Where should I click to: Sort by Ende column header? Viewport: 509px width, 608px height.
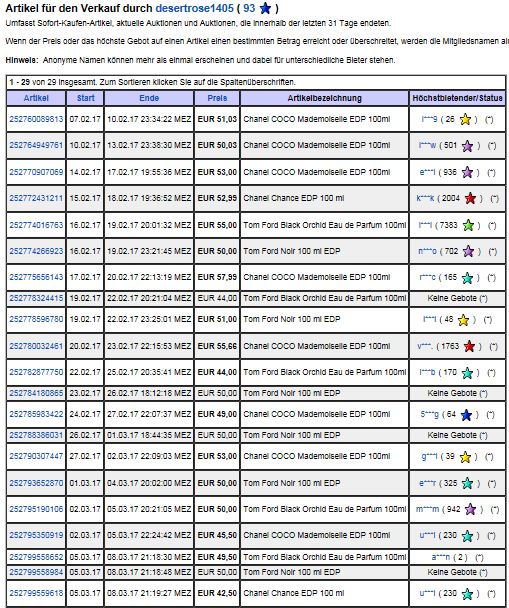(149, 98)
